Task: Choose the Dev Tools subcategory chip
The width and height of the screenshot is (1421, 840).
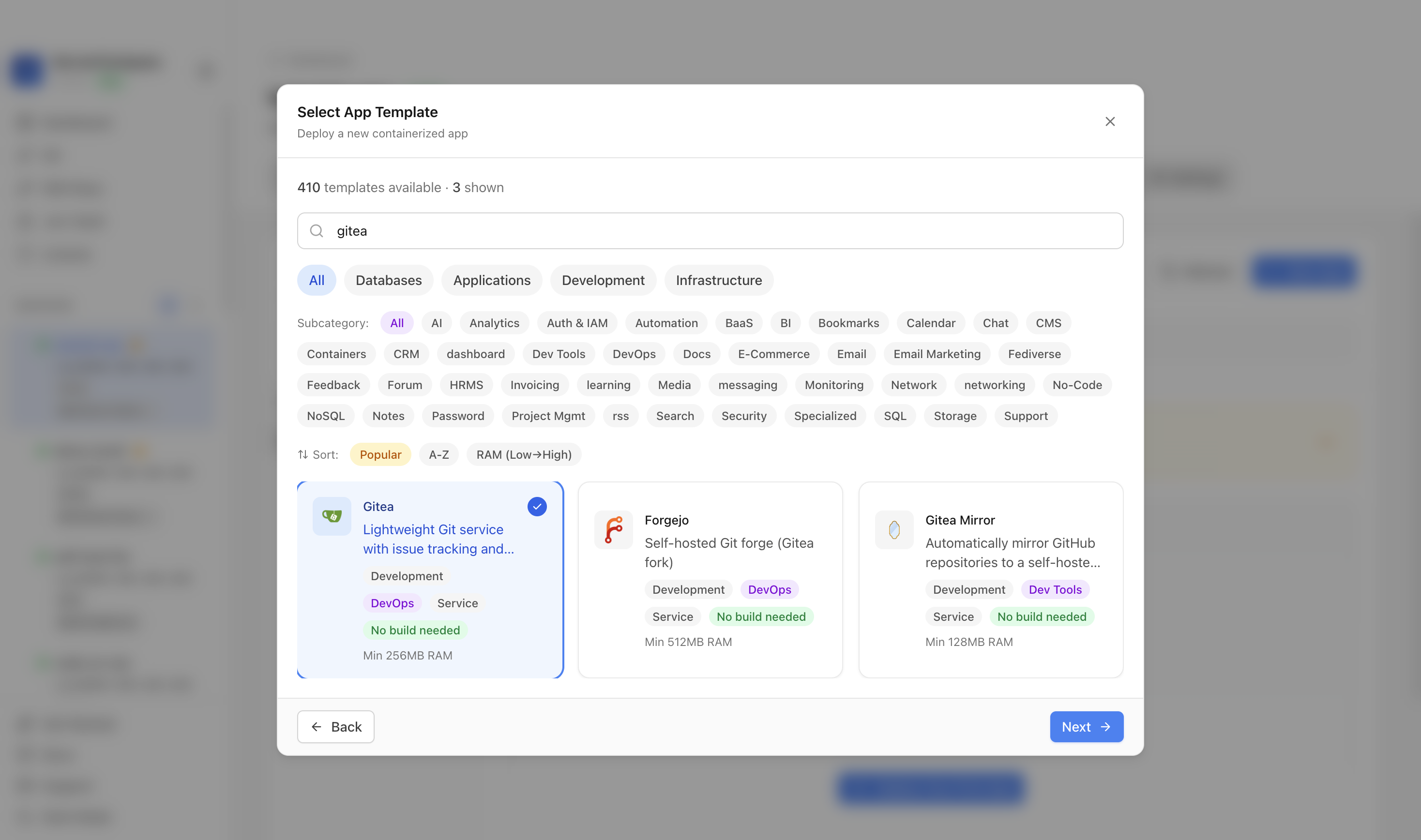Action: 558,354
